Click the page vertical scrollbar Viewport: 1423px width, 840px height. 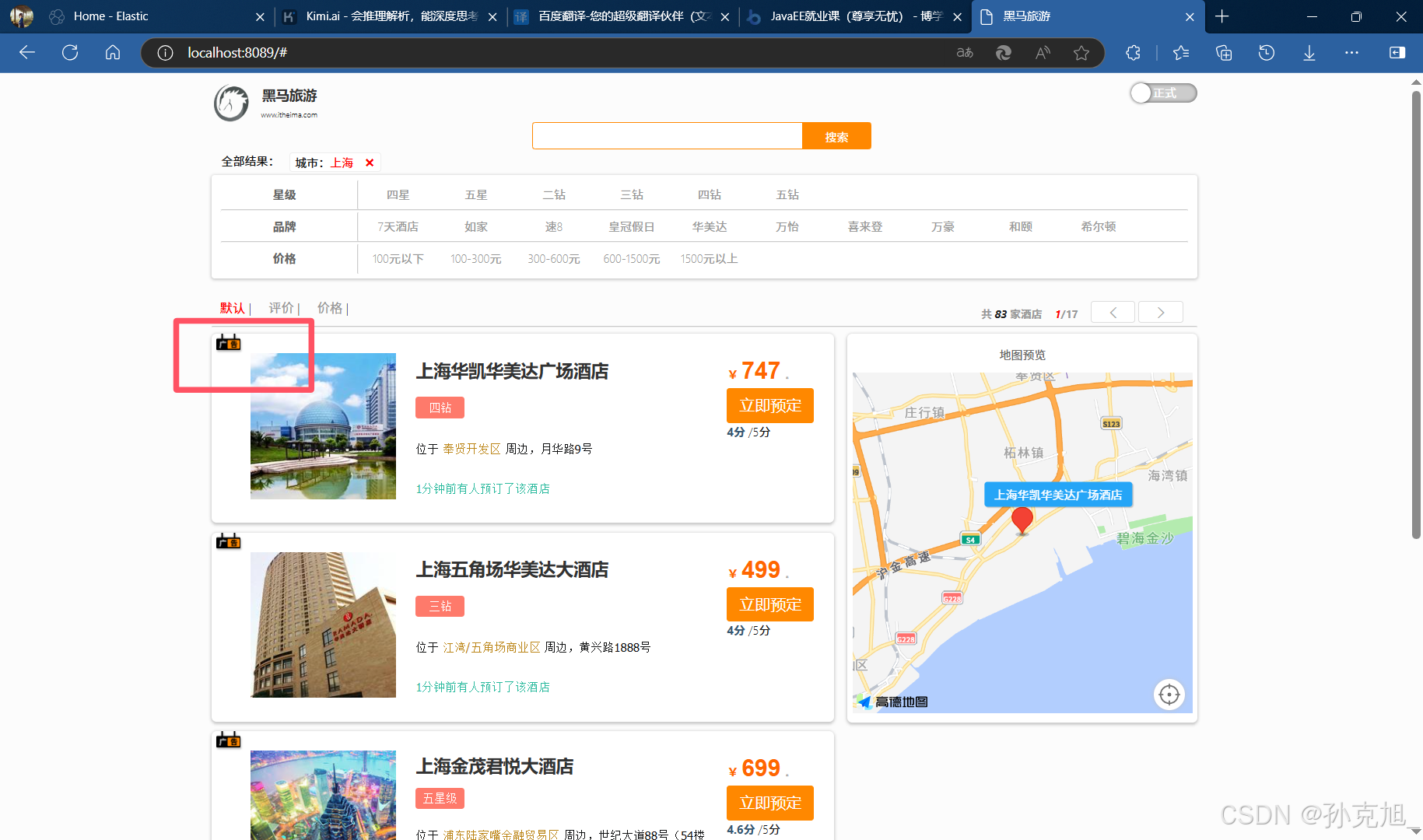tap(1417, 315)
